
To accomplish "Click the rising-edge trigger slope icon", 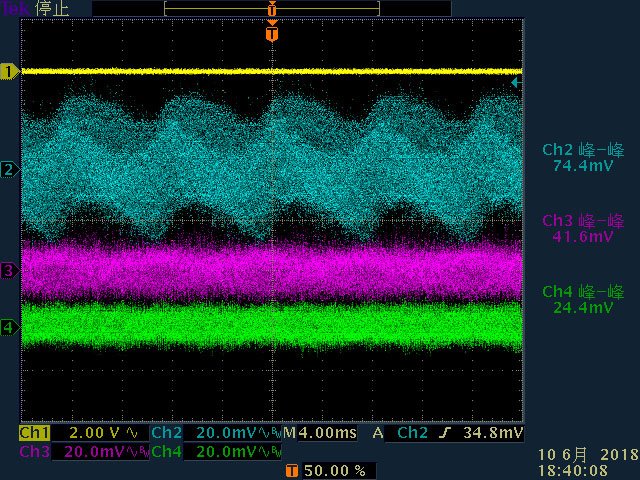I will point(445,433).
